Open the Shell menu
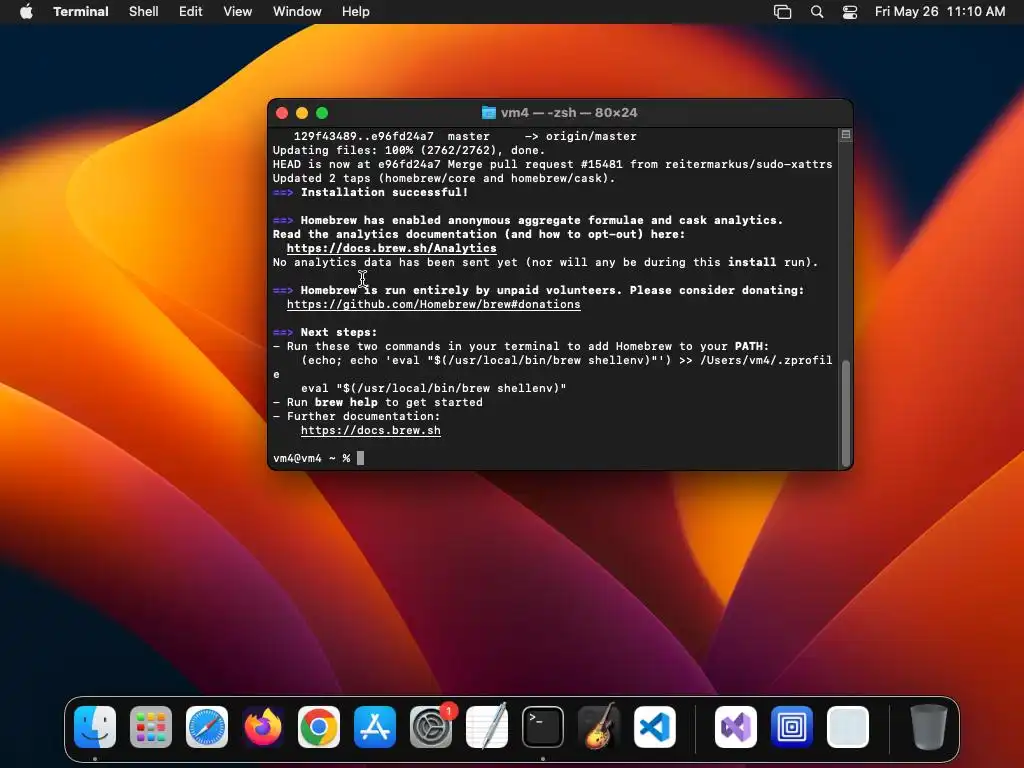Image resolution: width=1024 pixels, height=768 pixels. click(x=143, y=11)
